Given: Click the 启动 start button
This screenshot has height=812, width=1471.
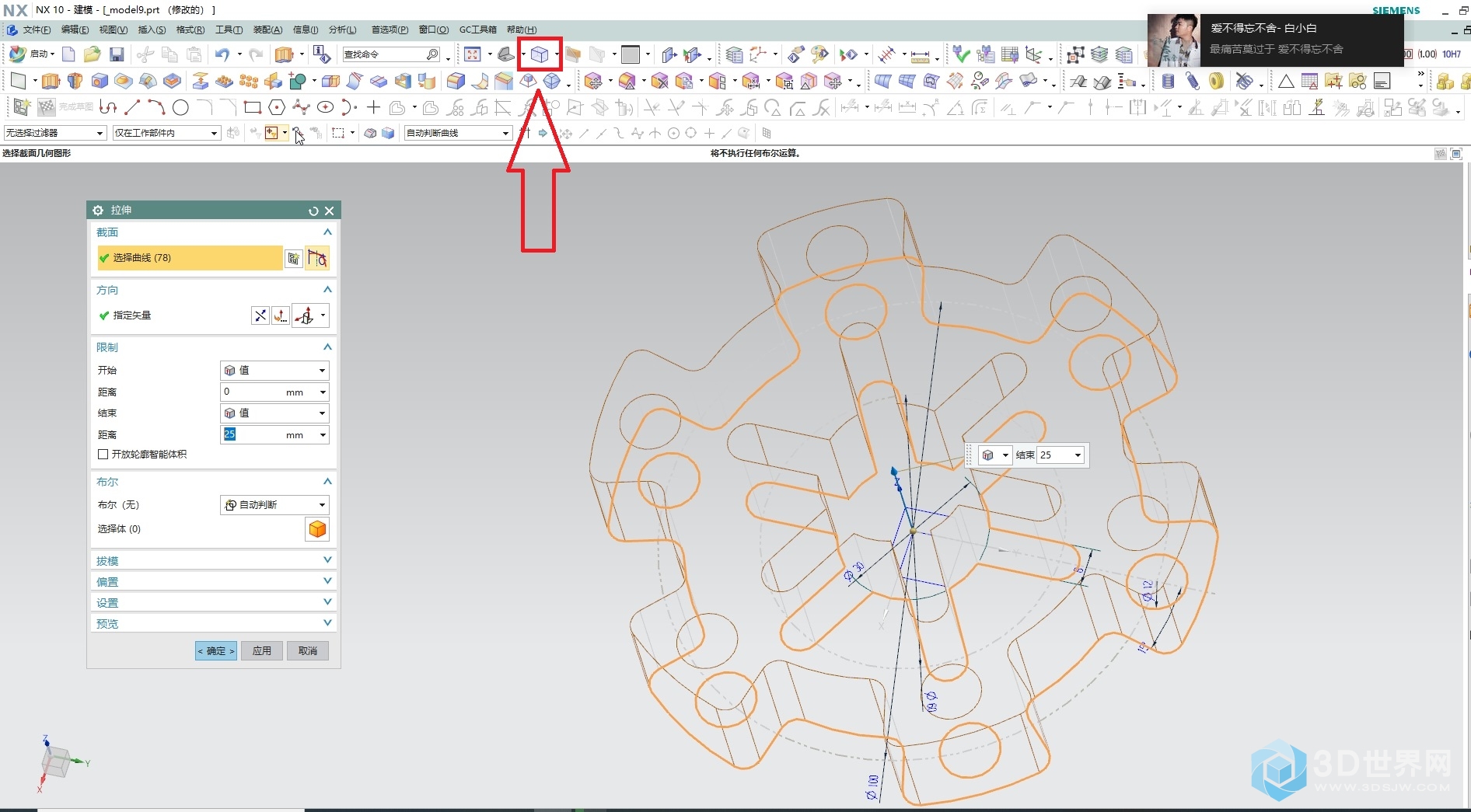Looking at the screenshot, I should pyautogui.click(x=32, y=54).
